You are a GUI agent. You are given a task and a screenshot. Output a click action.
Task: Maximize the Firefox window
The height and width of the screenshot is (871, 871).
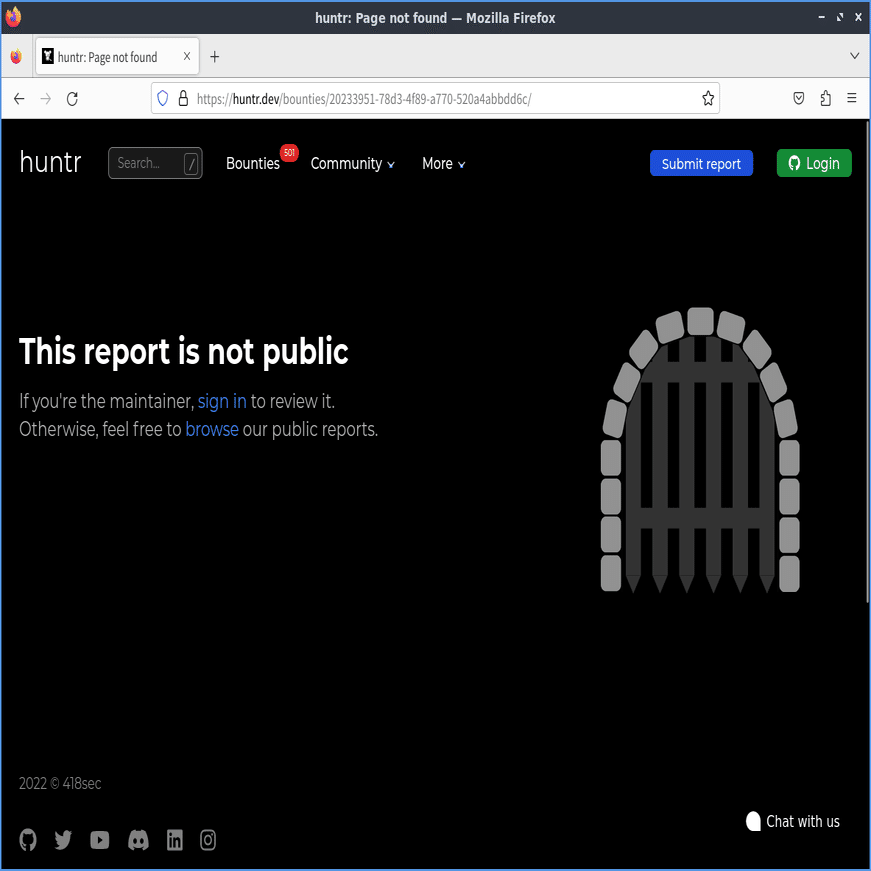click(840, 17)
